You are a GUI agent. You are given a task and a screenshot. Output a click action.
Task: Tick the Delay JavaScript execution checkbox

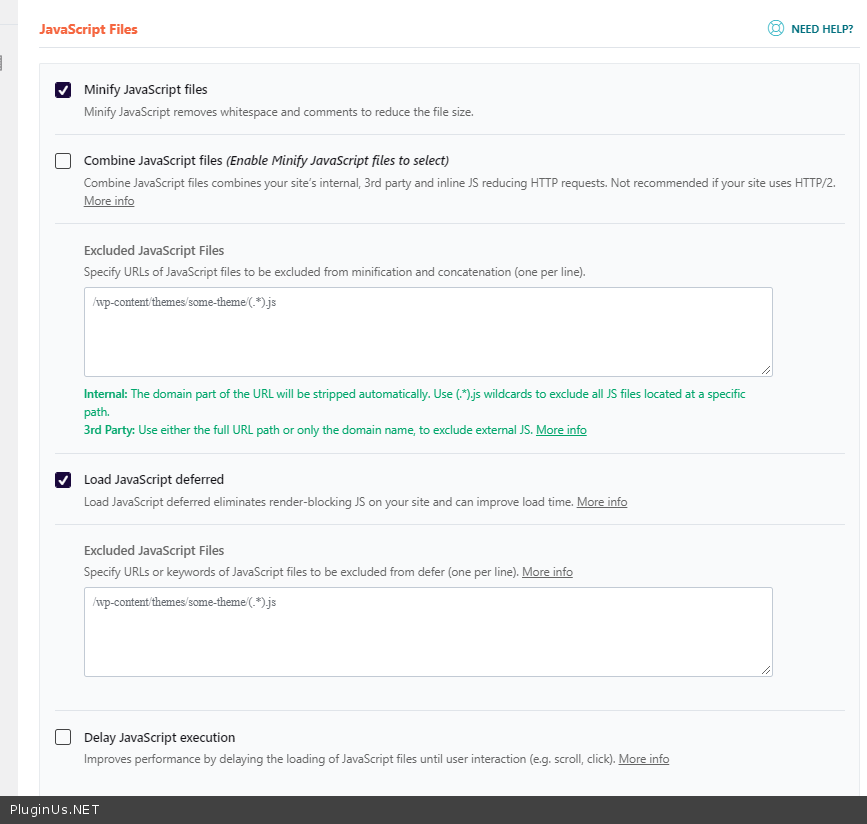tap(63, 738)
